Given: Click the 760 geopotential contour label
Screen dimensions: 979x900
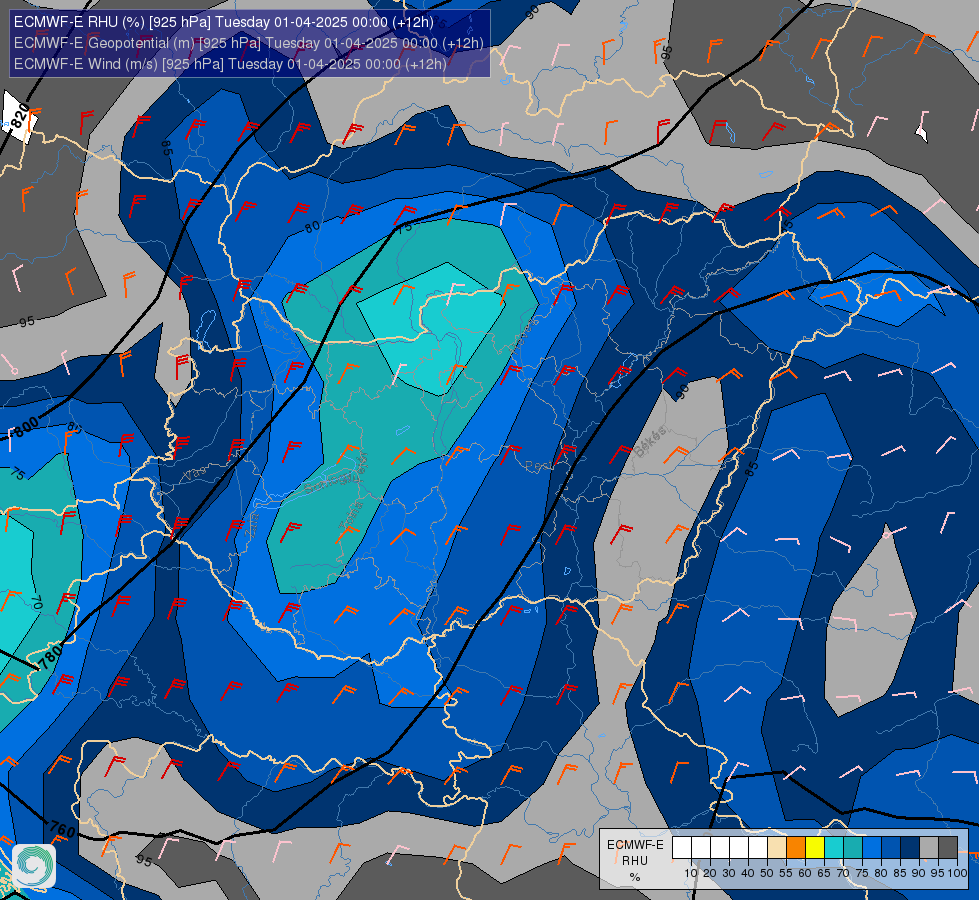Looking at the screenshot, I should (62, 829).
